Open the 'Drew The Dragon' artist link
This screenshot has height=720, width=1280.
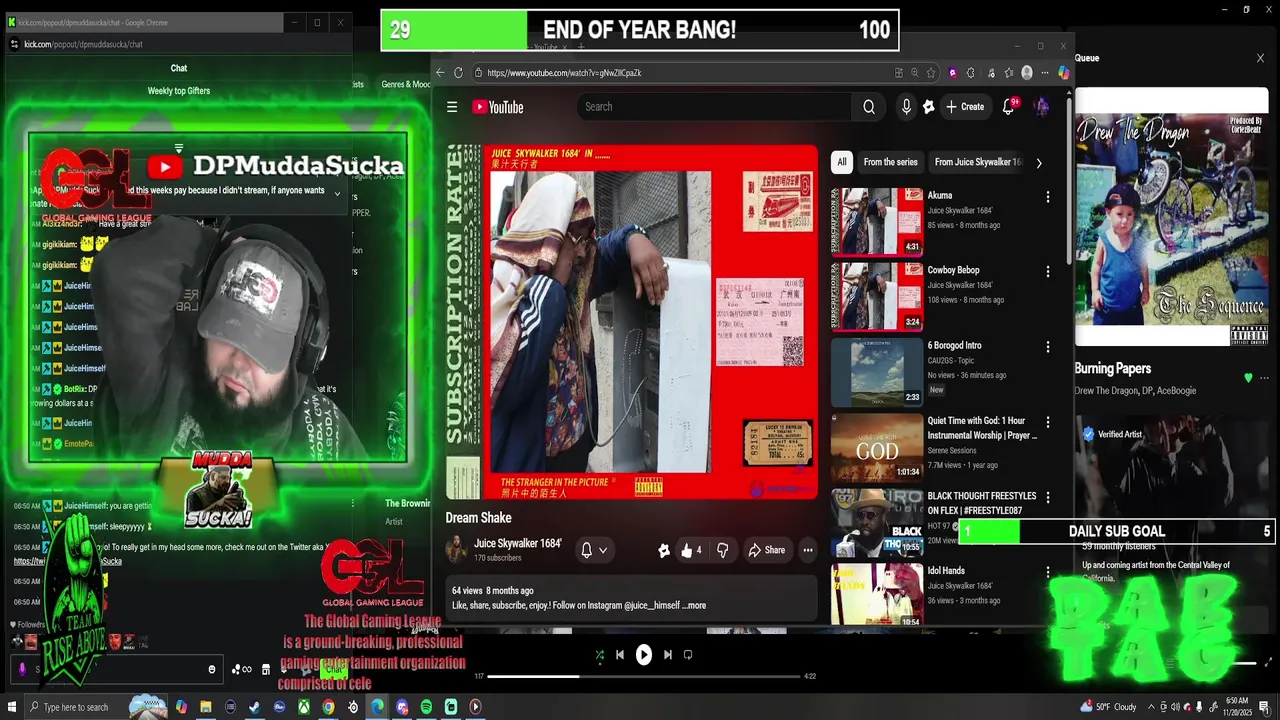click(x=1106, y=390)
